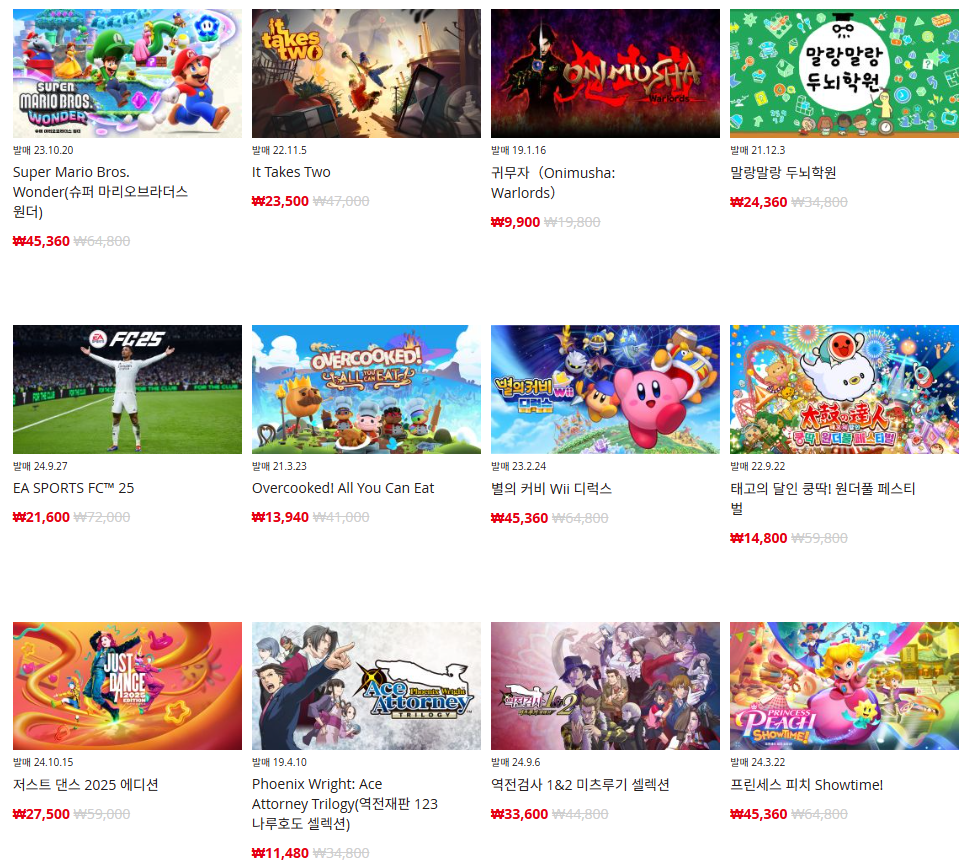Click the ₩33,600 역전검사 sale price
Screen dimensions: 974x868
[519, 814]
